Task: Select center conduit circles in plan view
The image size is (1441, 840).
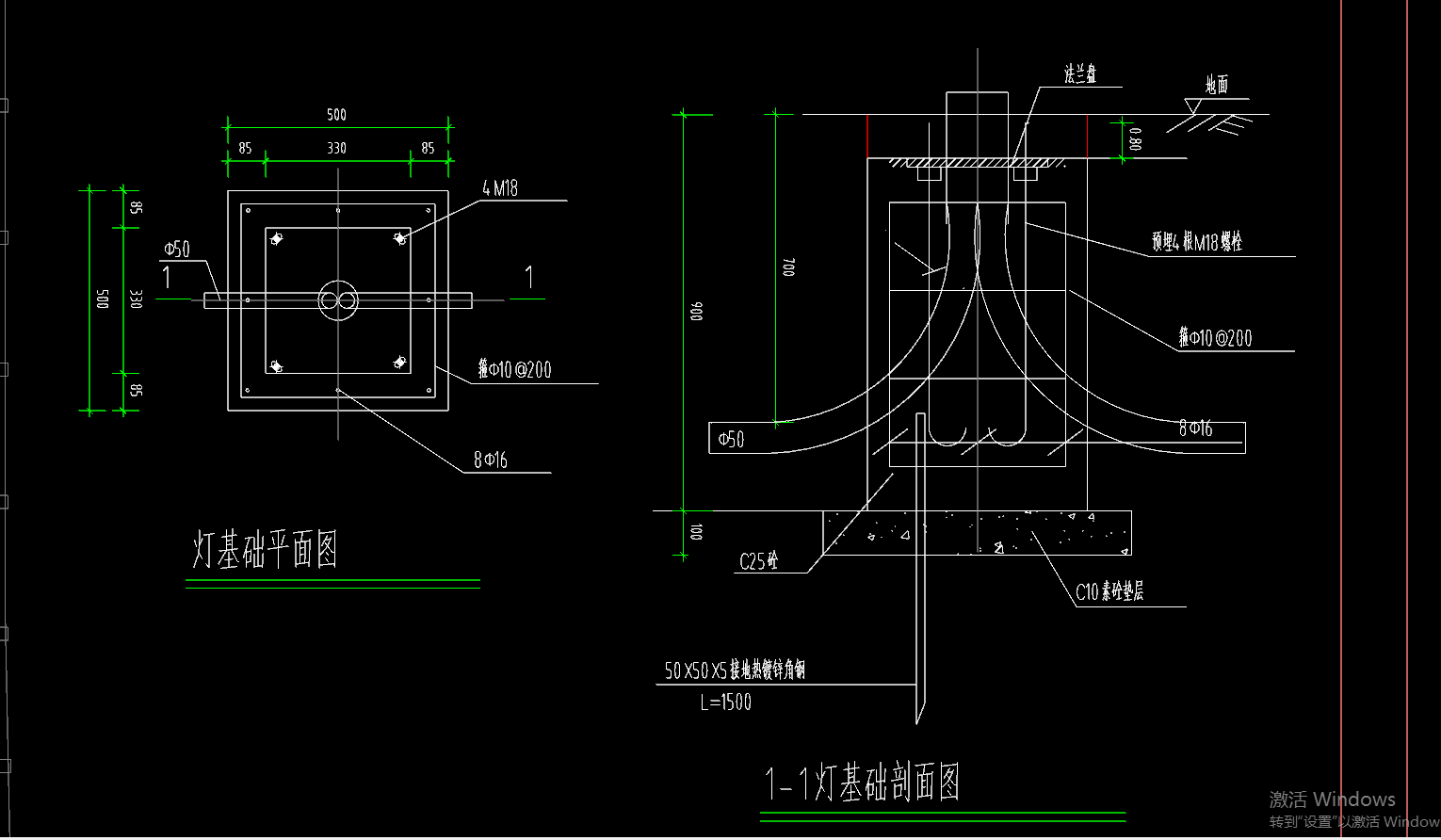Action: (x=337, y=300)
